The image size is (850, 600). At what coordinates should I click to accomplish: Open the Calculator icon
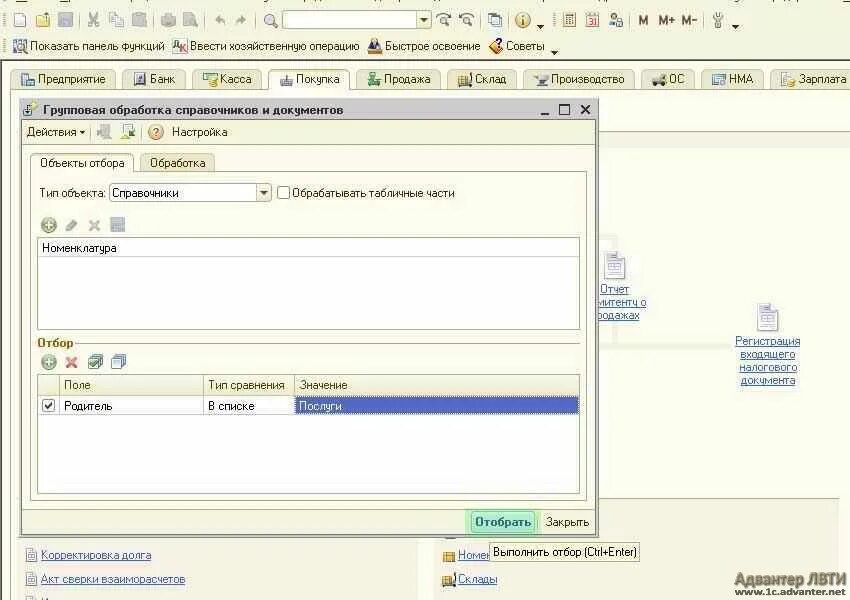pyautogui.click(x=569, y=21)
